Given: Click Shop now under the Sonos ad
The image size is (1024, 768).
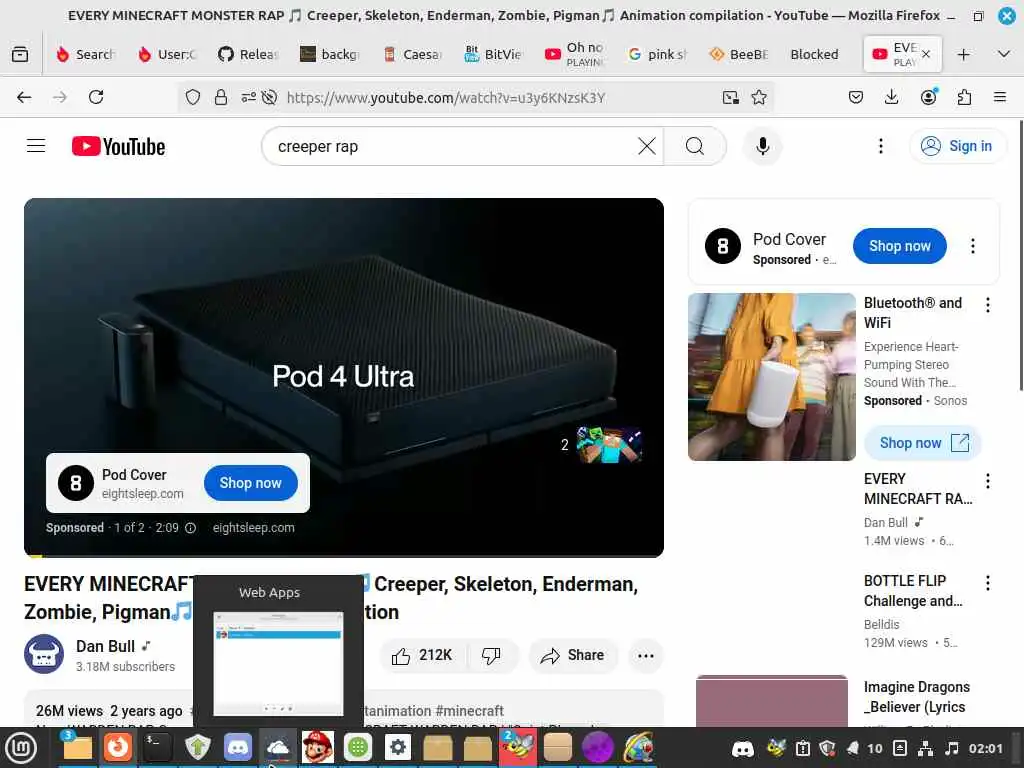Looking at the screenshot, I should tap(923, 443).
